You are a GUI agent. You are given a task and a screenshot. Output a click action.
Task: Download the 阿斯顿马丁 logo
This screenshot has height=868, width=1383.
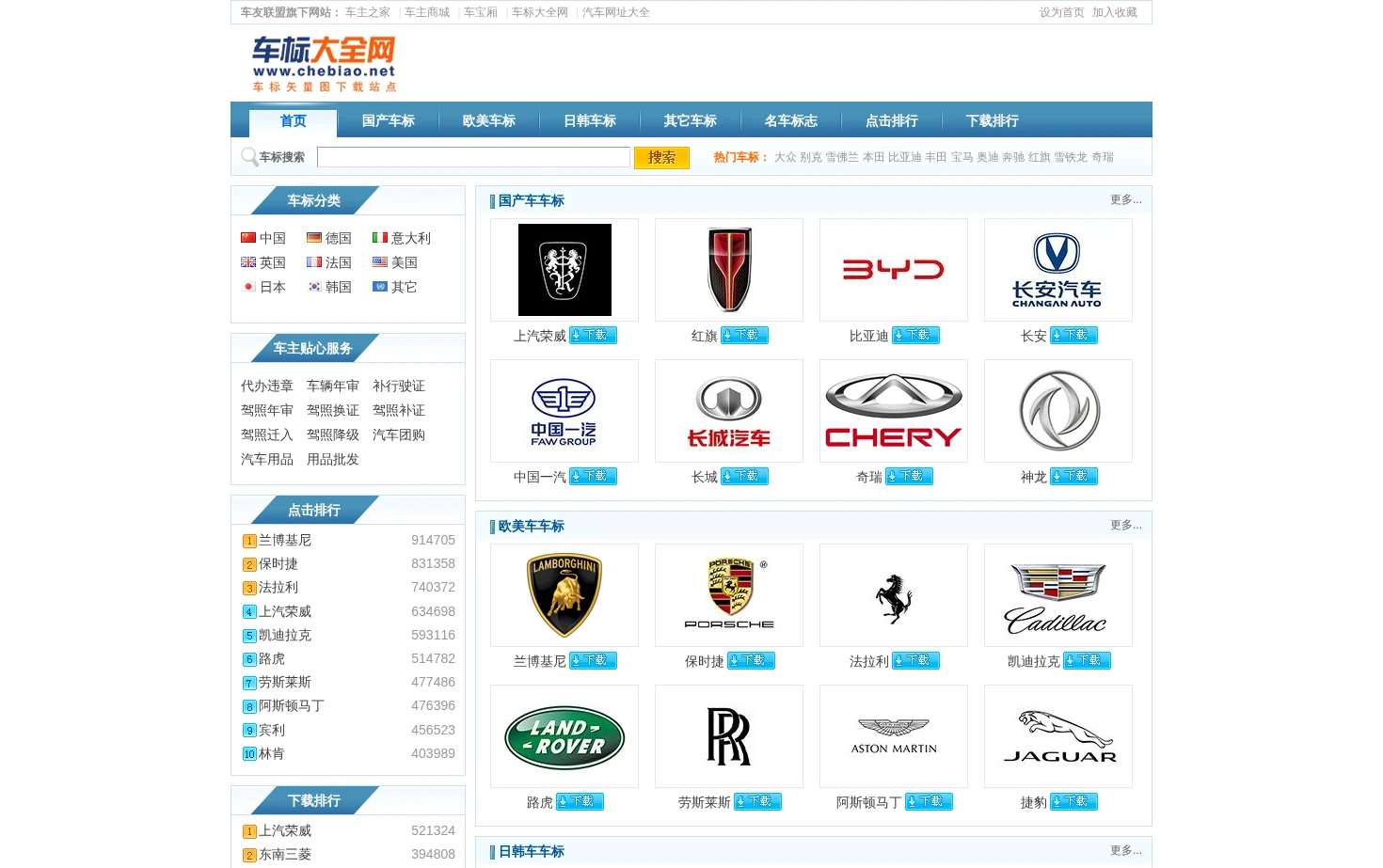click(x=929, y=801)
